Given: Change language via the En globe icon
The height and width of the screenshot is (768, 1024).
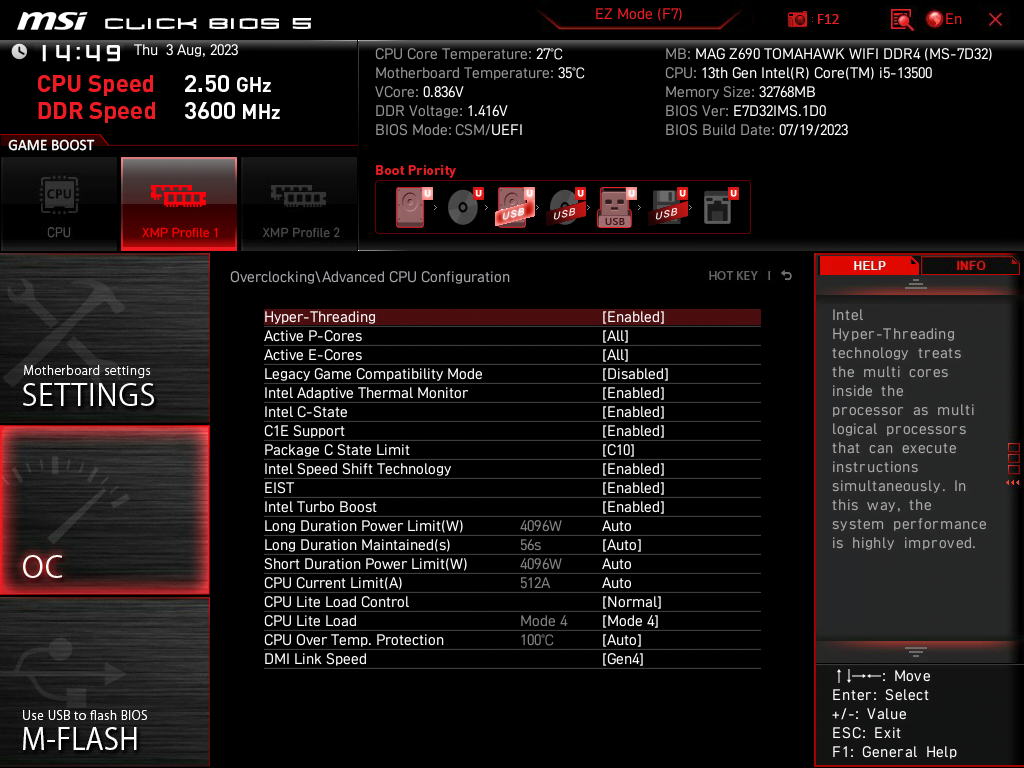Looking at the screenshot, I should tap(944, 20).
